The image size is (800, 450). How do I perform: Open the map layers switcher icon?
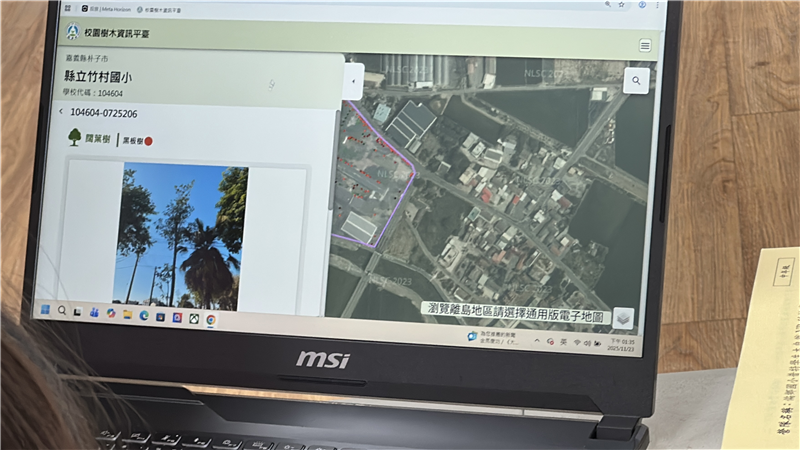[x=622, y=318]
